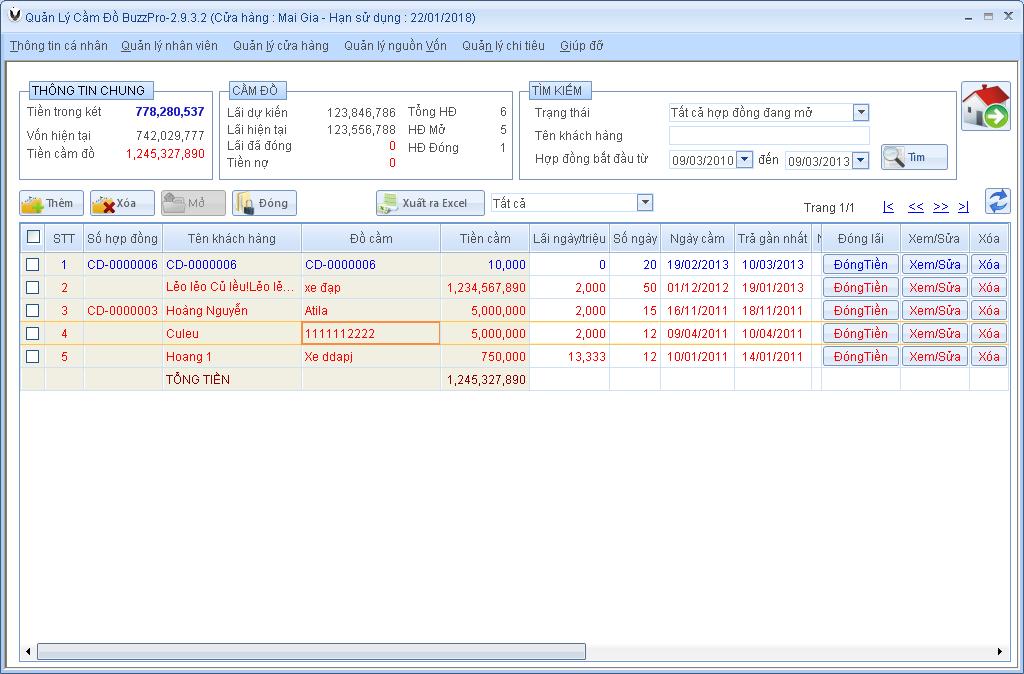Screen dimensions: 1024x674
Task: Click the Đóng locked-folder button
Action: (264, 203)
